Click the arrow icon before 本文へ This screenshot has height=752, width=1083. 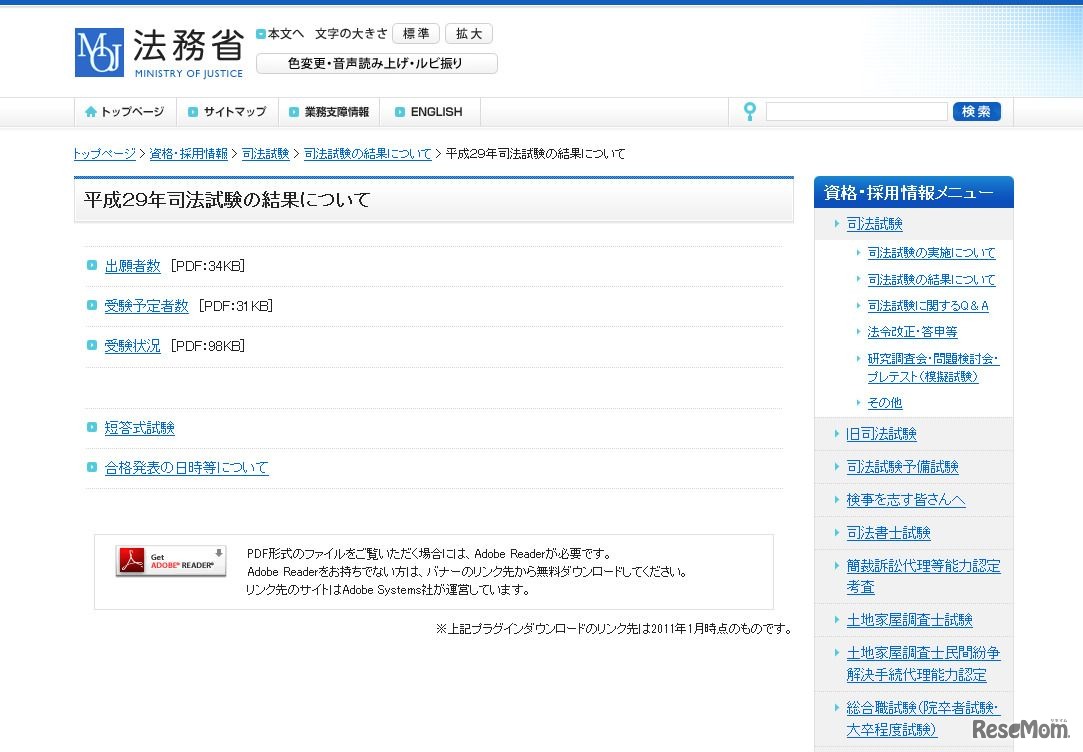260,32
